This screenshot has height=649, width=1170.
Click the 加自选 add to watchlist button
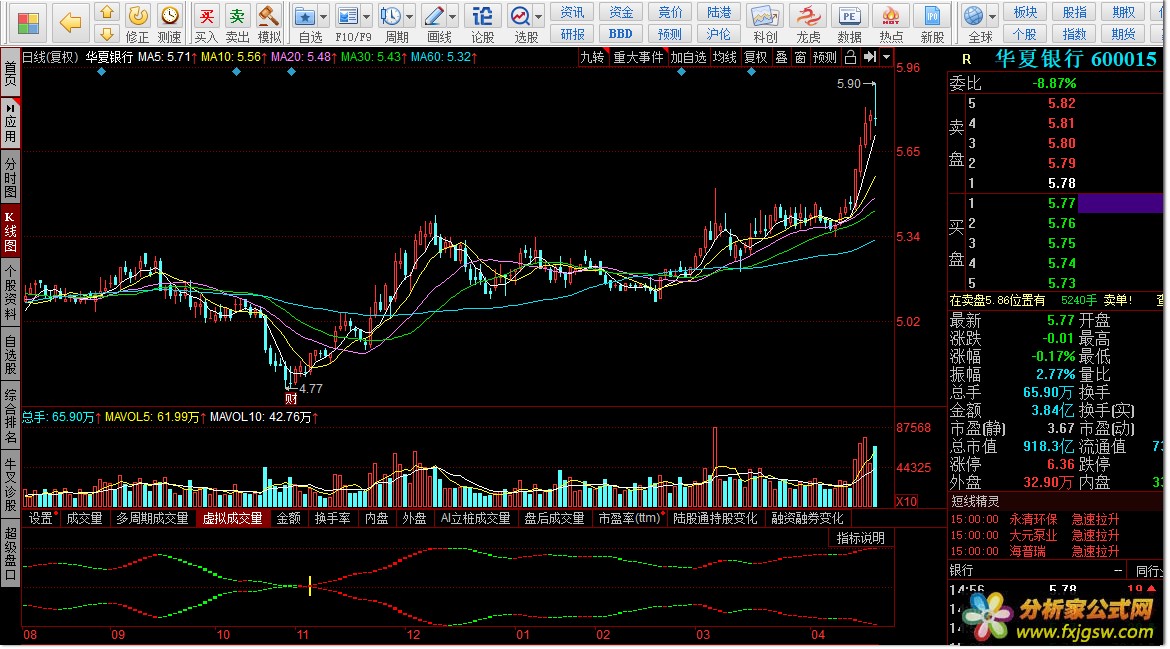(688, 57)
